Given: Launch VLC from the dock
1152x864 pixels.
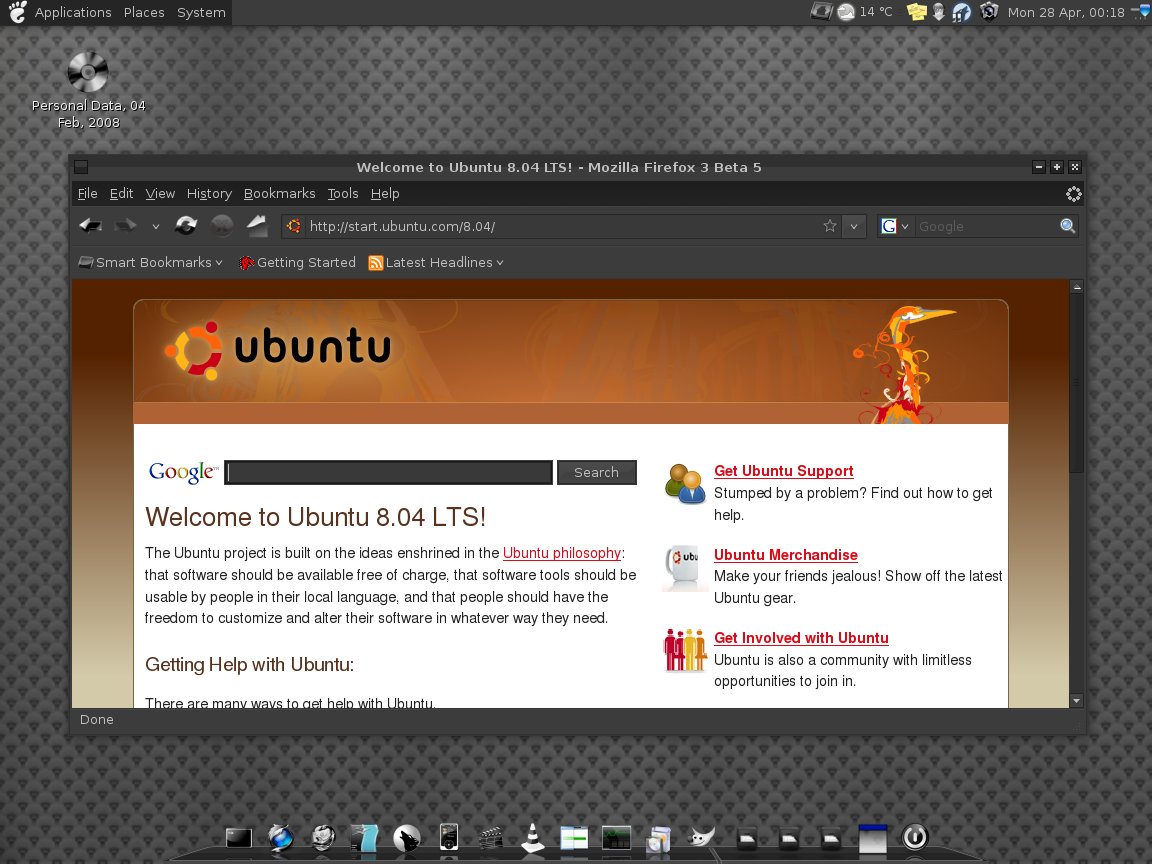Looking at the screenshot, I should click(533, 838).
